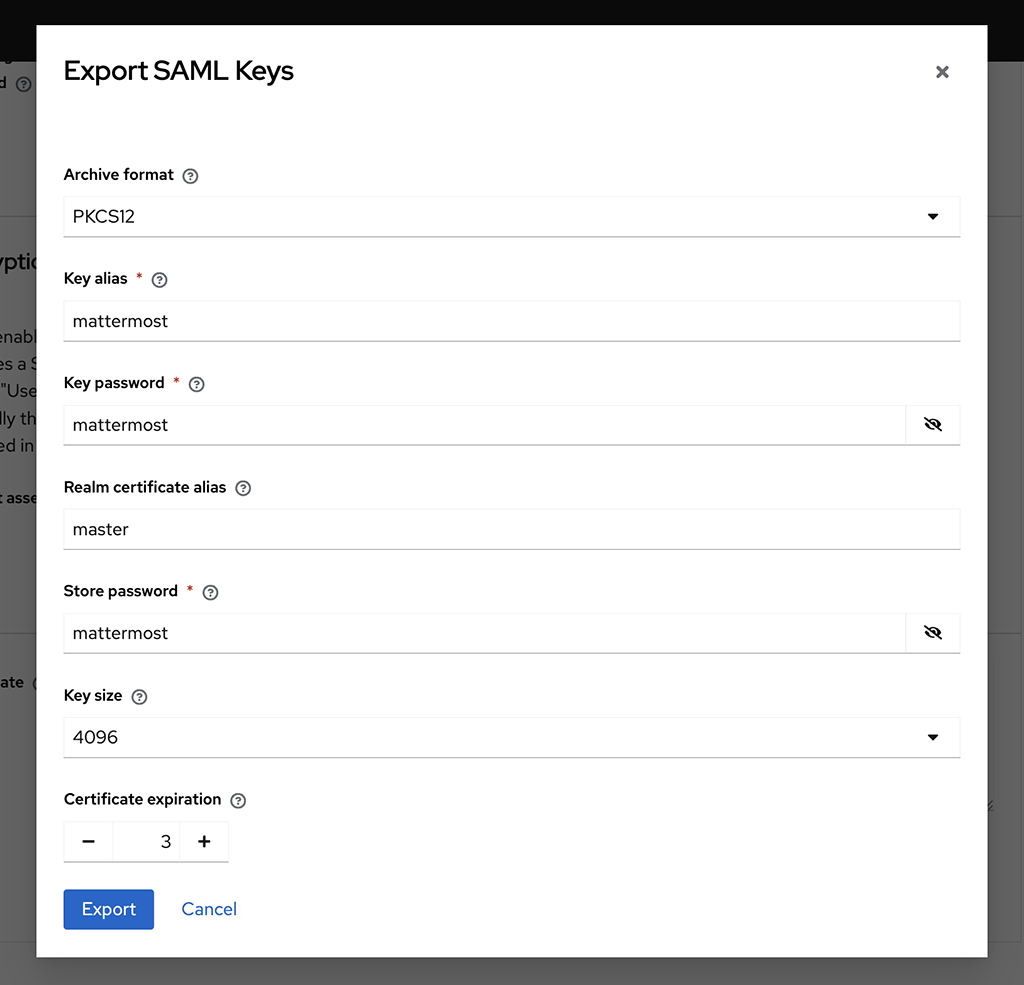This screenshot has width=1024, height=985.
Task: Increment the certificate expiration value
Action: pyautogui.click(x=203, y=841)
